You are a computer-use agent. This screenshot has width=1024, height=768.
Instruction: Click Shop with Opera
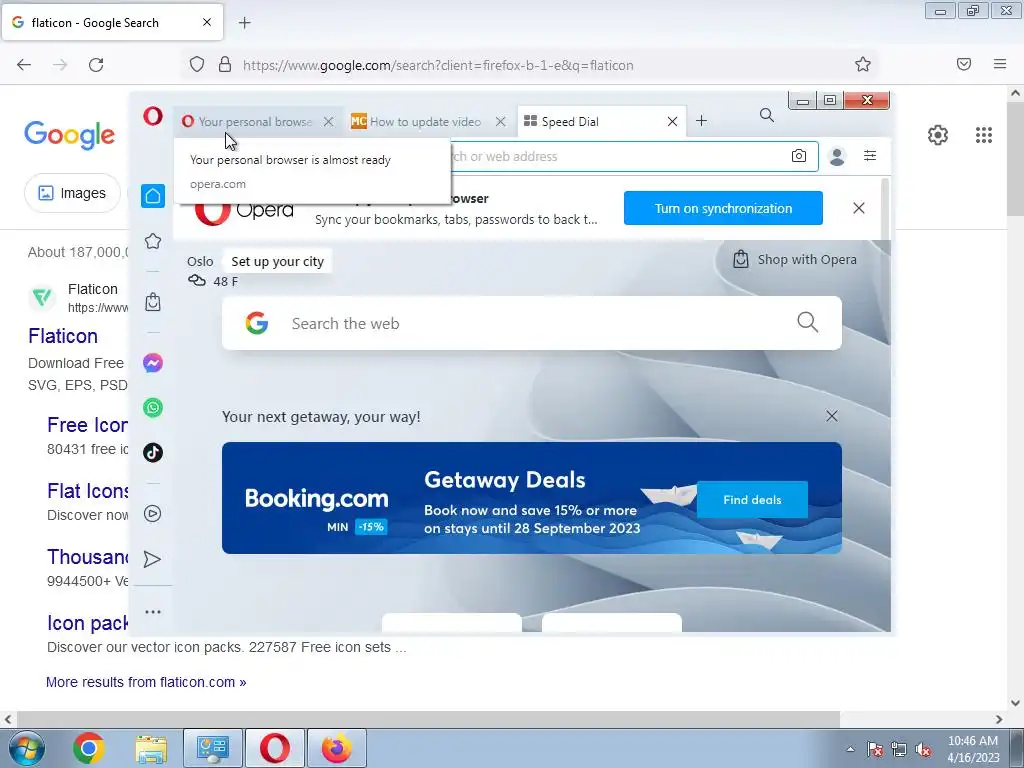click(795, 259)
